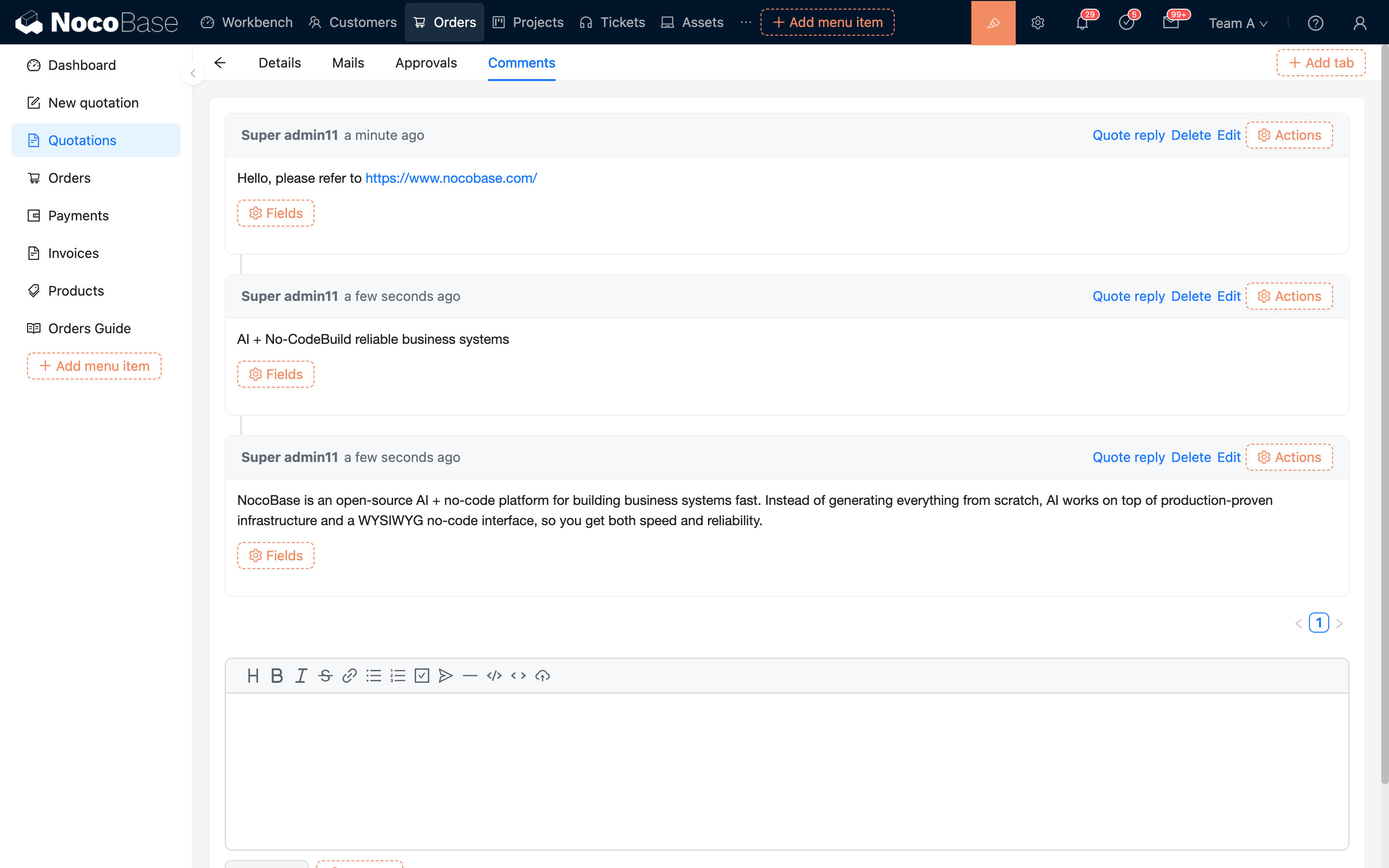The image size is (1389, 868).
Task: Open Products in the sidebar
Action: click(96, 290)
